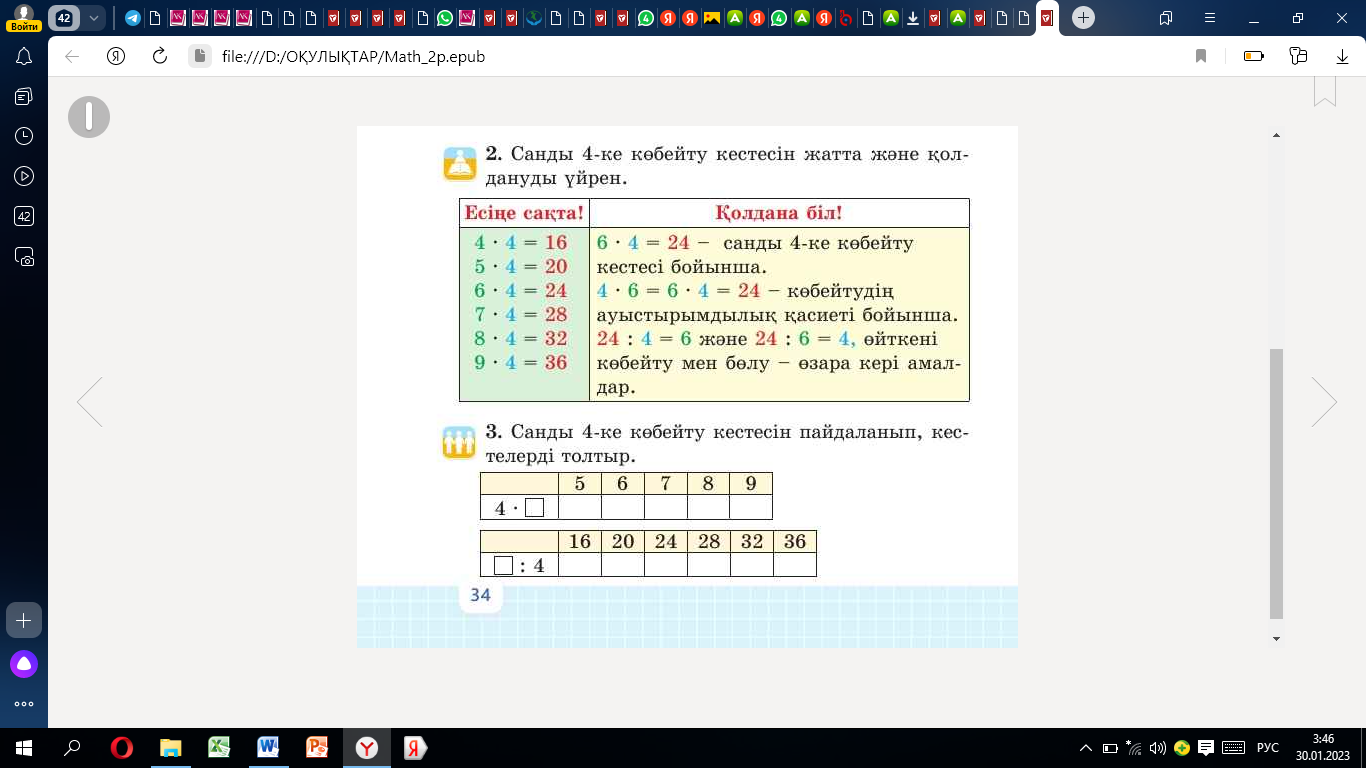
Task: Open the taskbar clock and calendar
Action: tap(1322, 748)
